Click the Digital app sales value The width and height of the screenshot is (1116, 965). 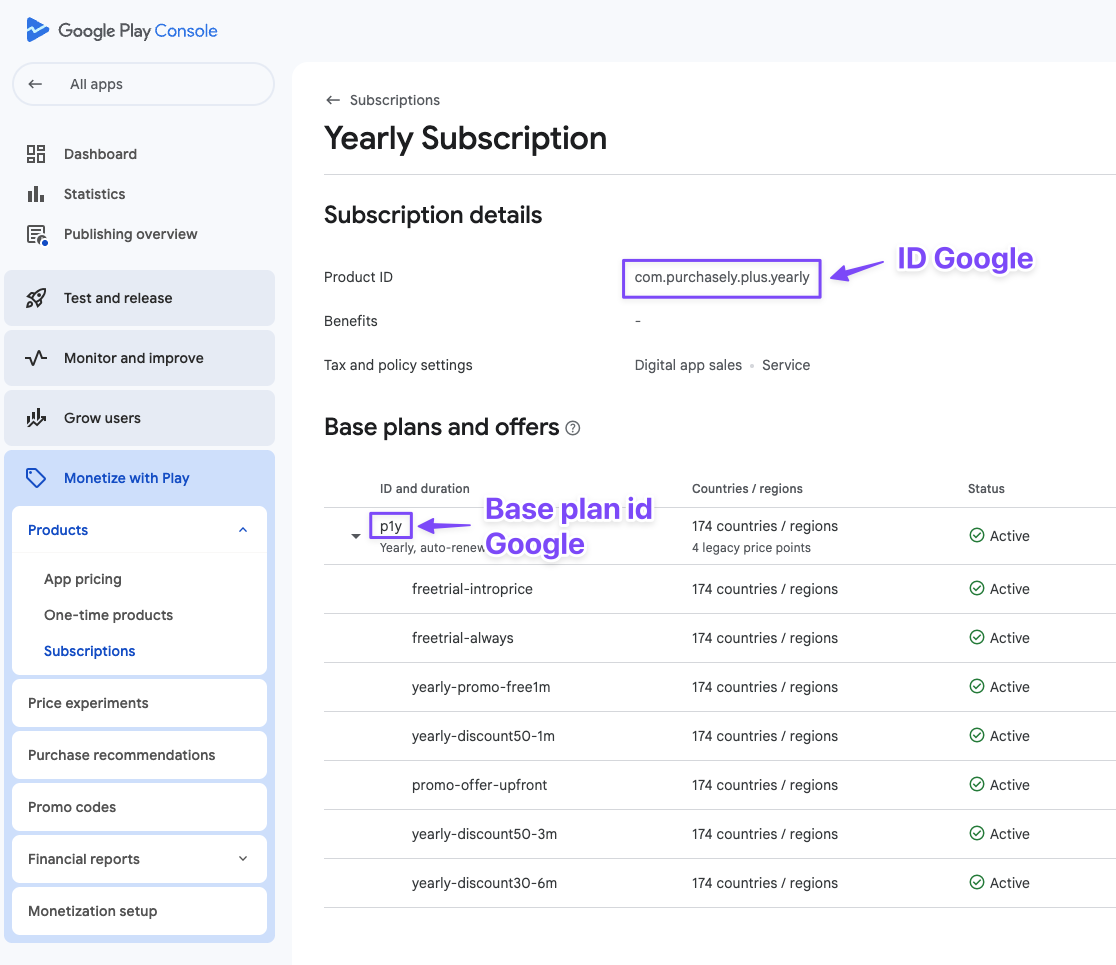pos(688,365)
